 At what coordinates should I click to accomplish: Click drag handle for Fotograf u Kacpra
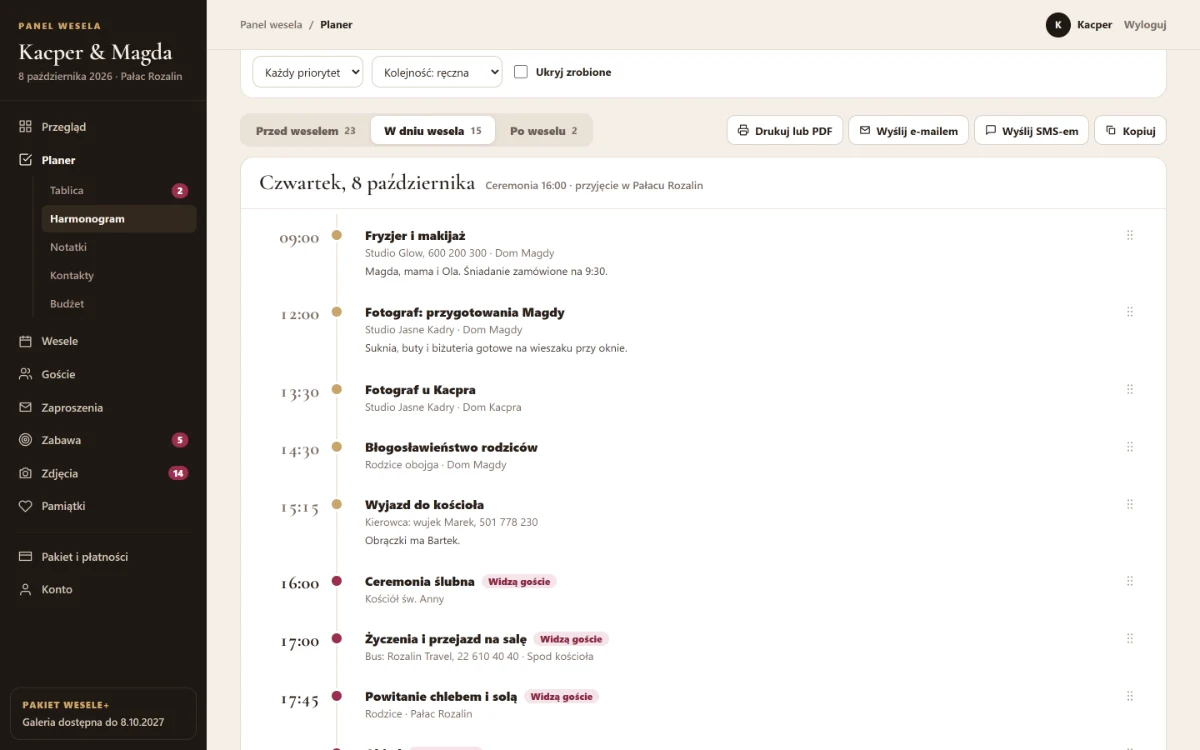pyautogui.click(x=1130, y=389)
